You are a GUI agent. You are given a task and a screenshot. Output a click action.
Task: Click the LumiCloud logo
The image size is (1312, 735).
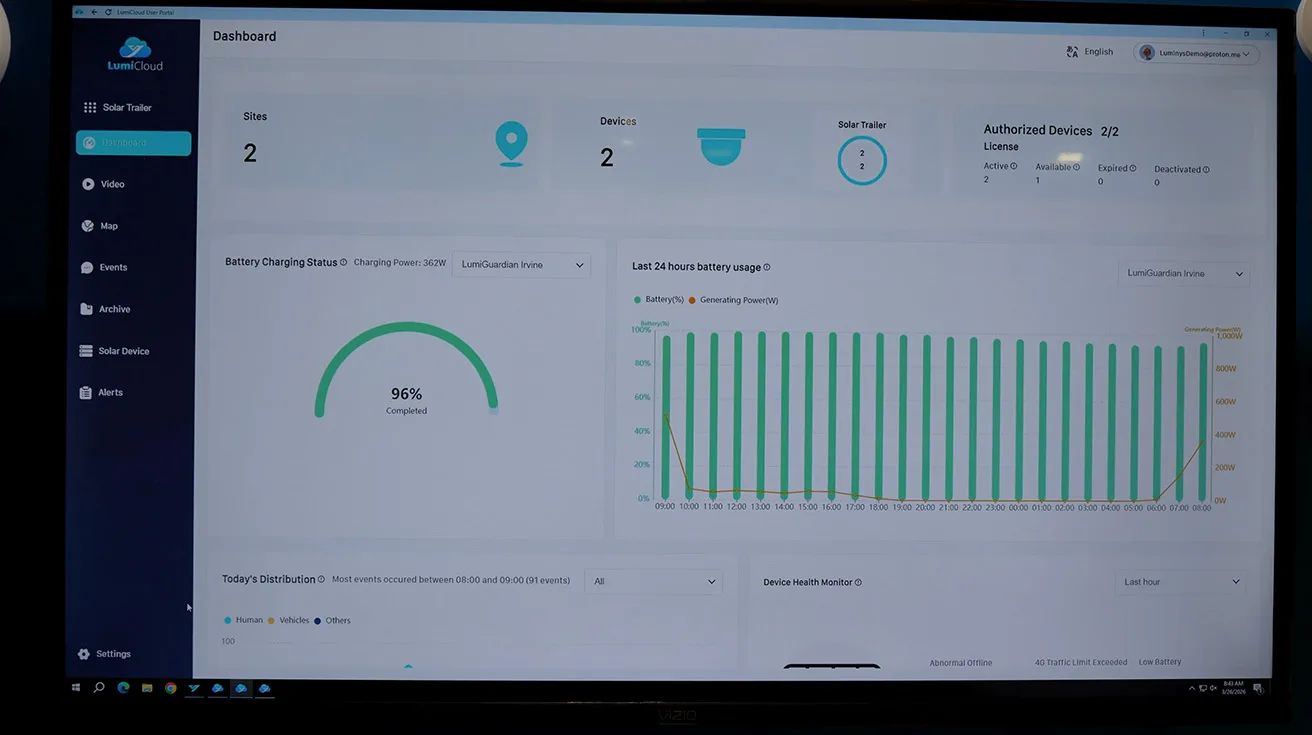point(134,54)
